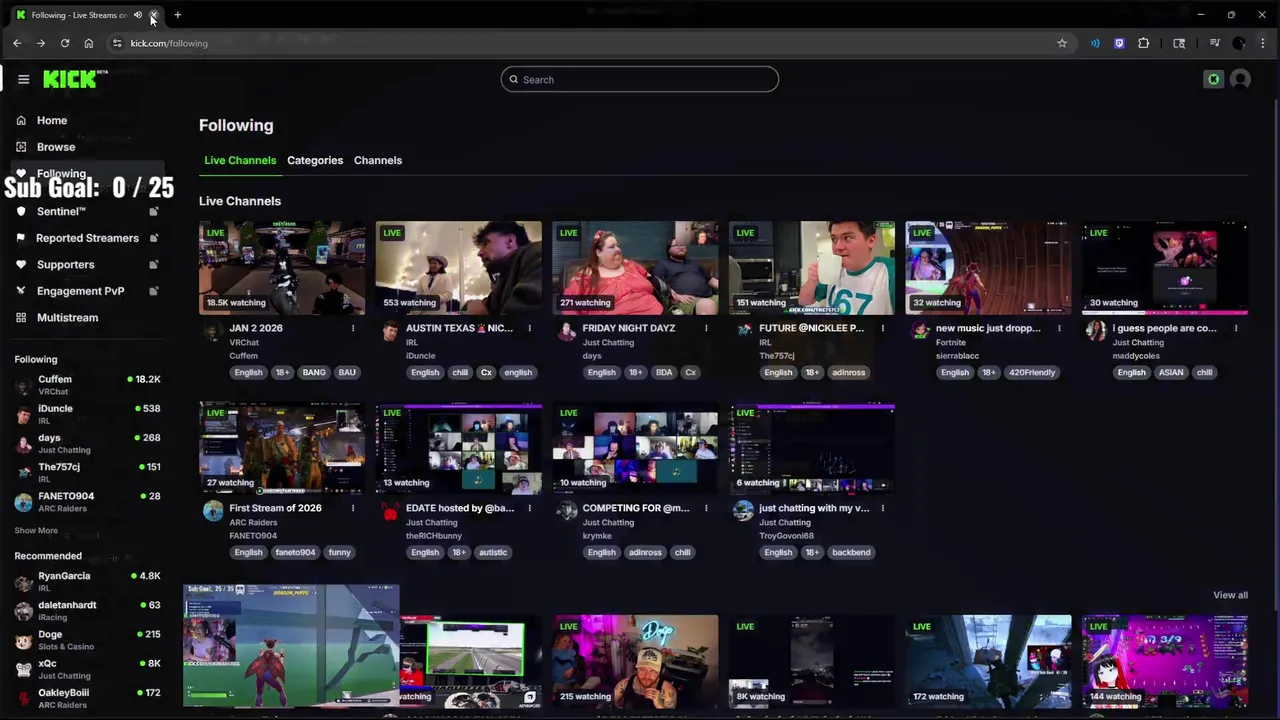Open Sentinel from the sidebar
Image resolution: width=1280 pixels, height=720 pixels.
pyautogui.click(x=61, y=211)
